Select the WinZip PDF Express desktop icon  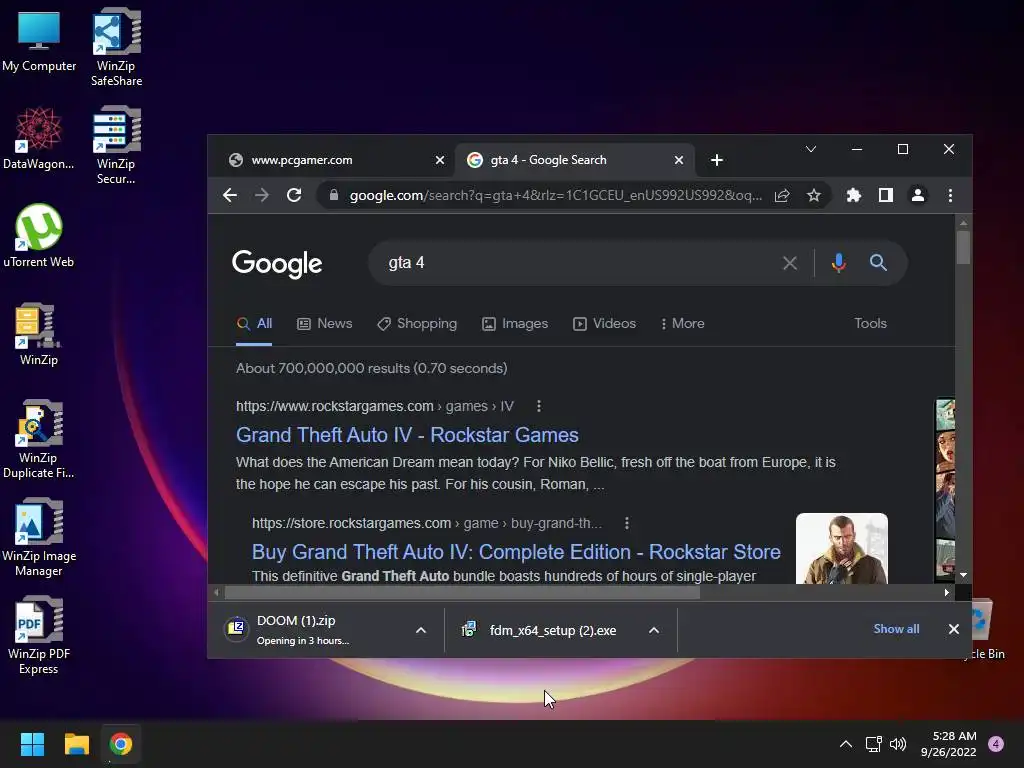[39, 635]
